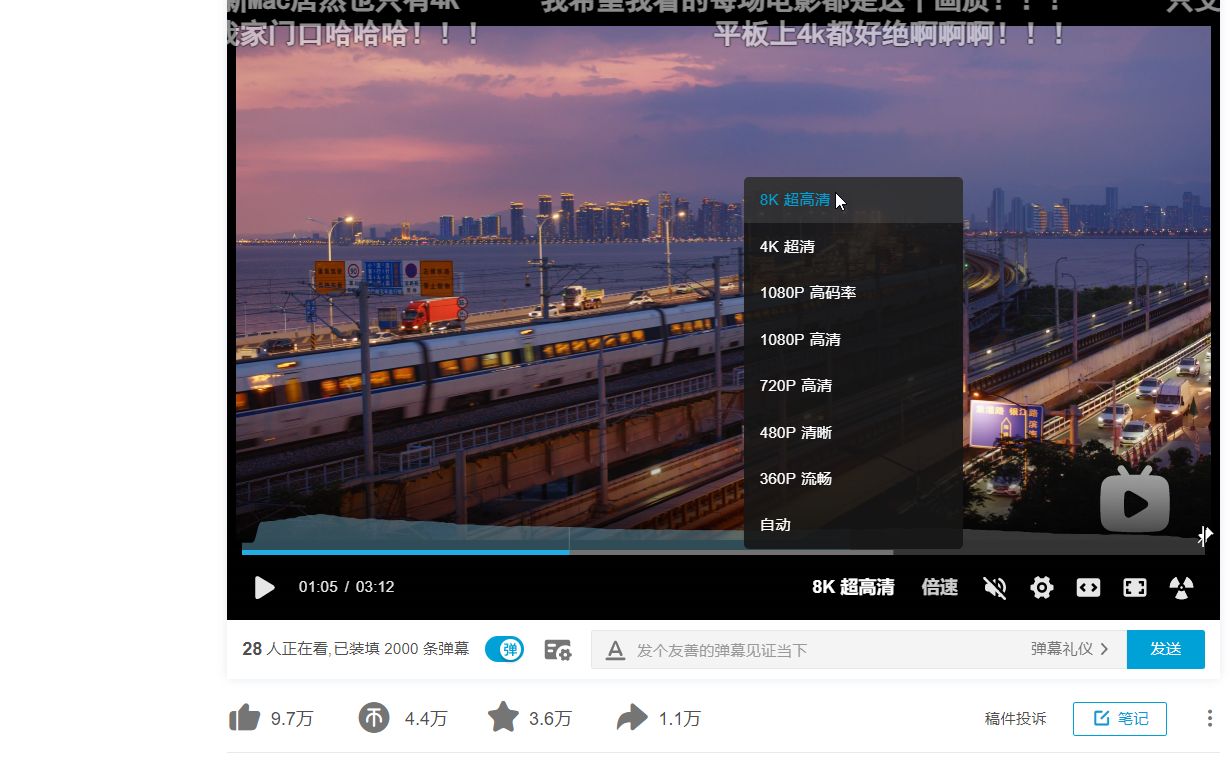Open the 8K 超高清 quality selector

pos(855,588)
